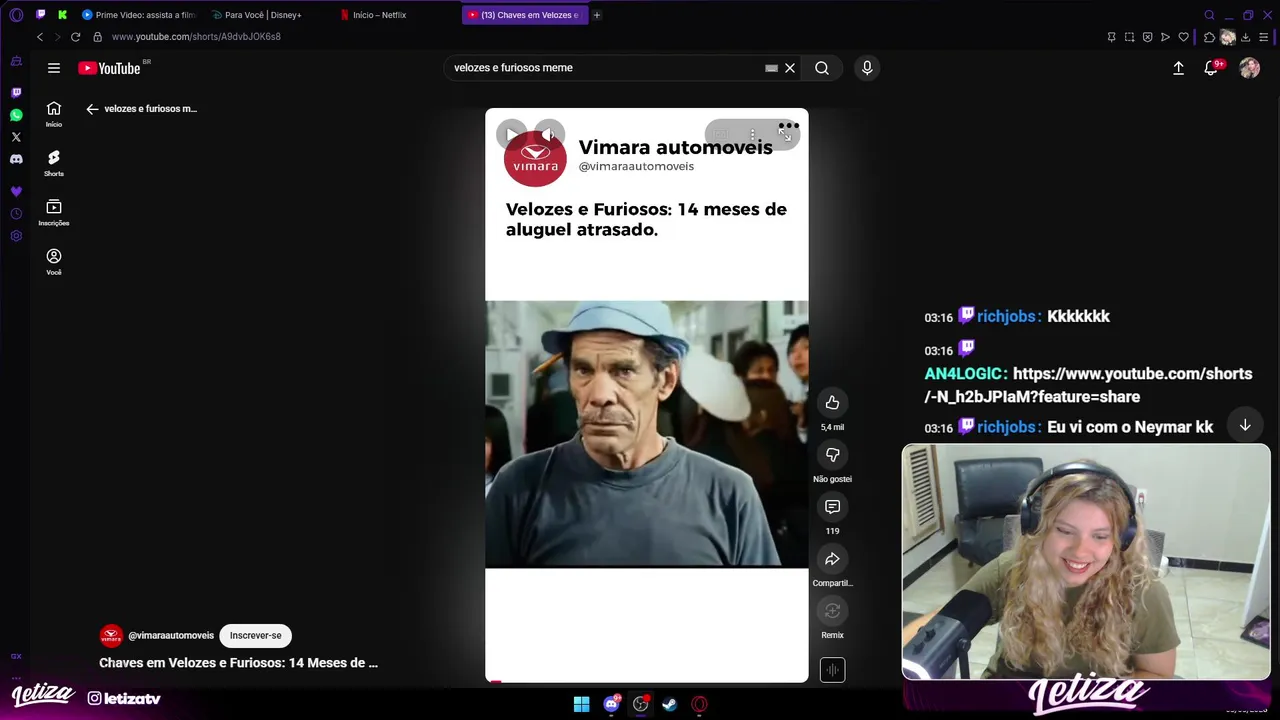Image resolution: width=1280 pixels, height=720 pixels.
Task: View site security padlock info
Action: 98,37
